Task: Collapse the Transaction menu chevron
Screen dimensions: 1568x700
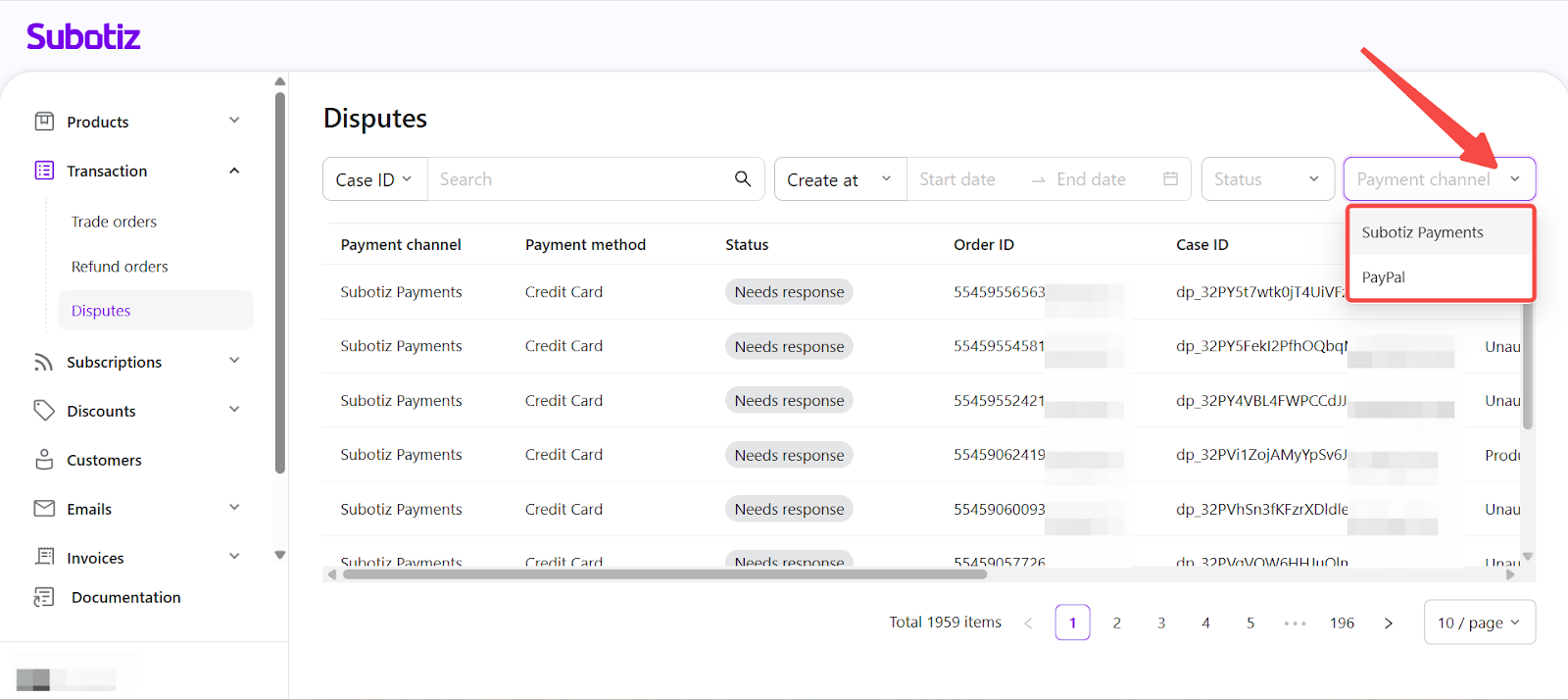Action: [234, 171]
